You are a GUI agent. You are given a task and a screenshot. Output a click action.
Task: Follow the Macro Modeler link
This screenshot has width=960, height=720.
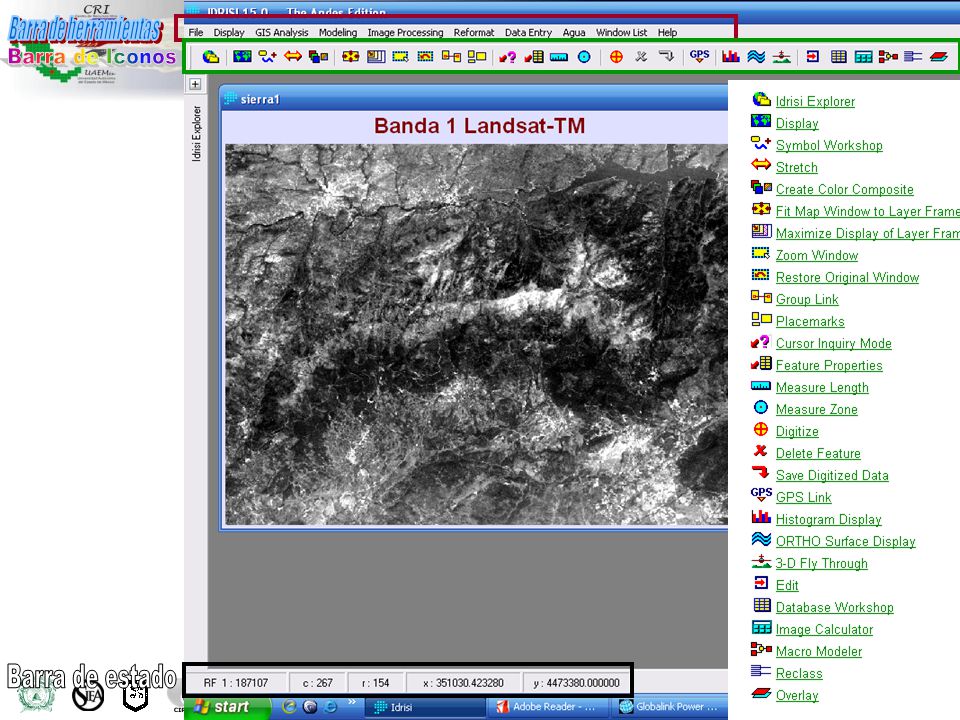click(819, 651)
